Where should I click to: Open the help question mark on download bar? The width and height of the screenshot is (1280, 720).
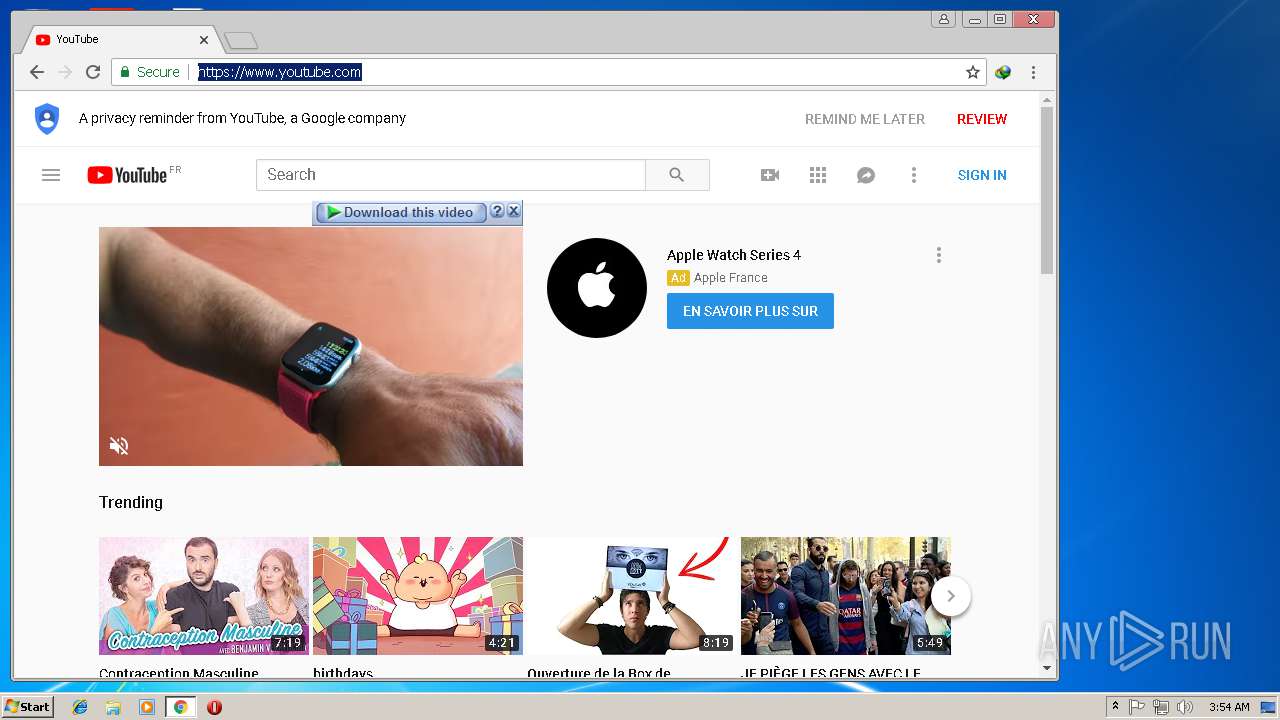pyautogui.click(x=497, y=211)
